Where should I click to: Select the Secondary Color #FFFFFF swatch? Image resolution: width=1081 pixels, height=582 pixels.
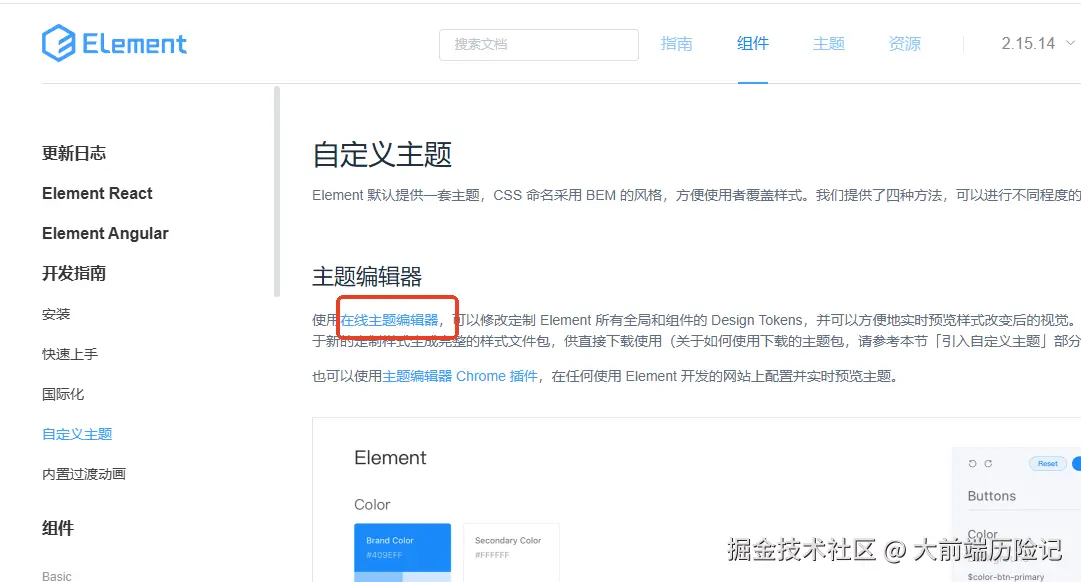click(x=511, y=552)
